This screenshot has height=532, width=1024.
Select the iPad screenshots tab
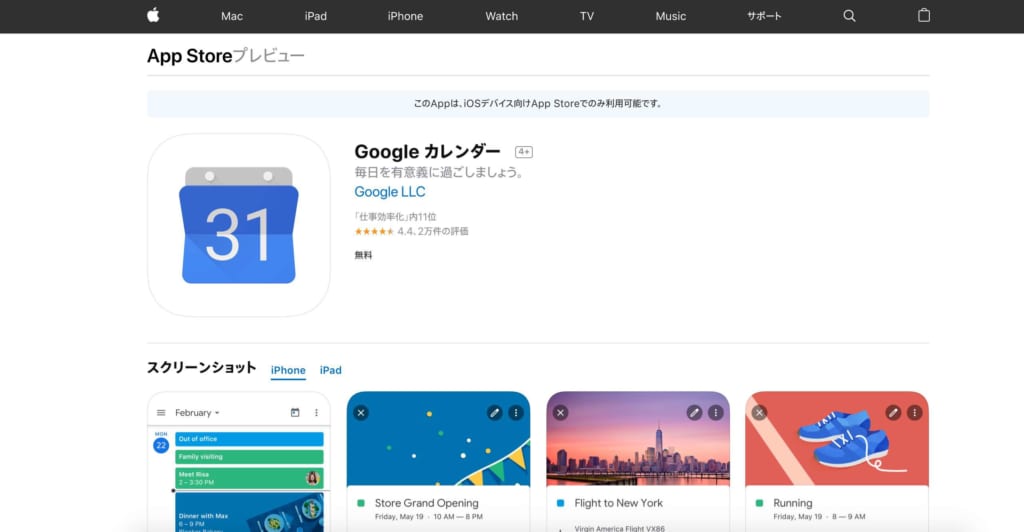[330, 370]
